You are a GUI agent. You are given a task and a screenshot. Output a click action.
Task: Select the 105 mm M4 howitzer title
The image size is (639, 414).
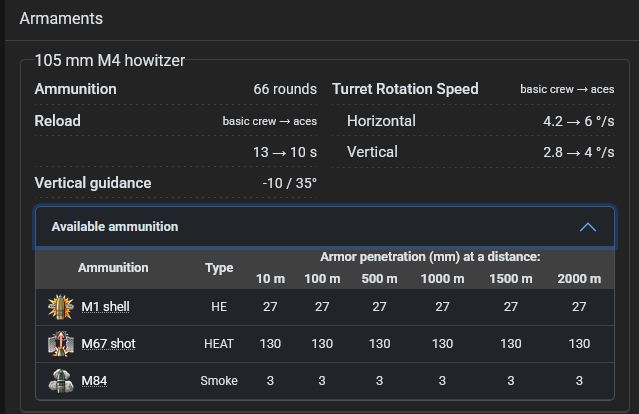(x=109, y=60)
